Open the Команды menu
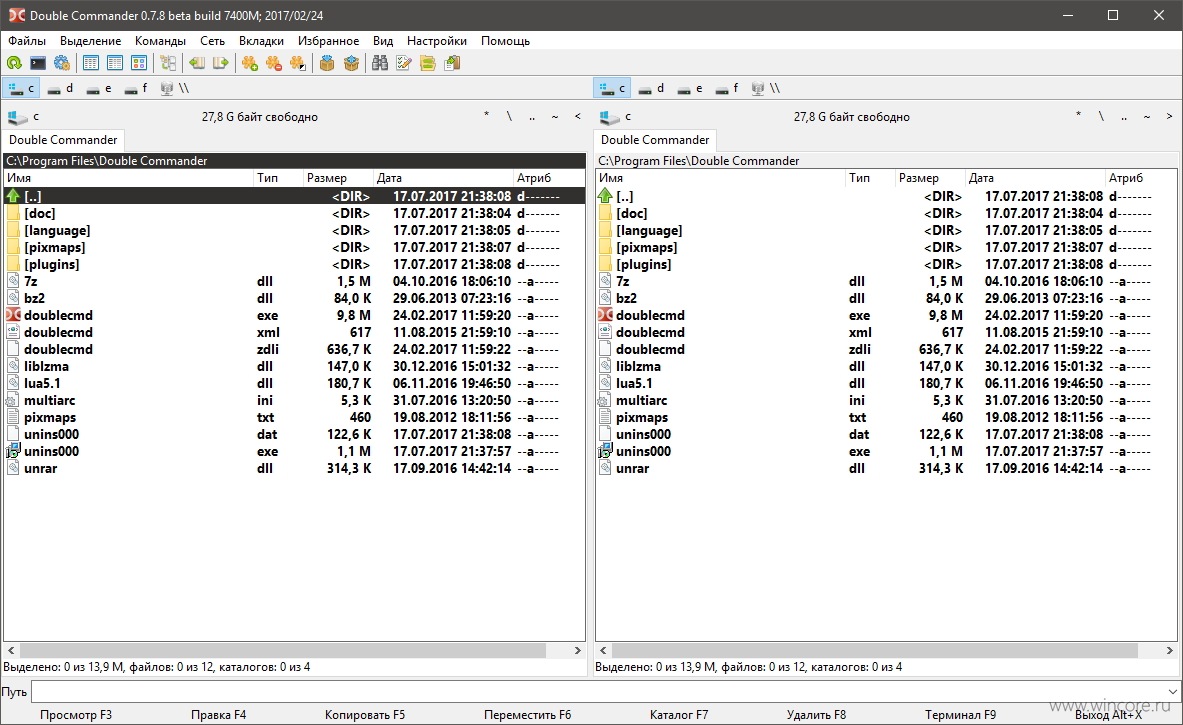Screen dimensions: 1183x725 [160, 41]
